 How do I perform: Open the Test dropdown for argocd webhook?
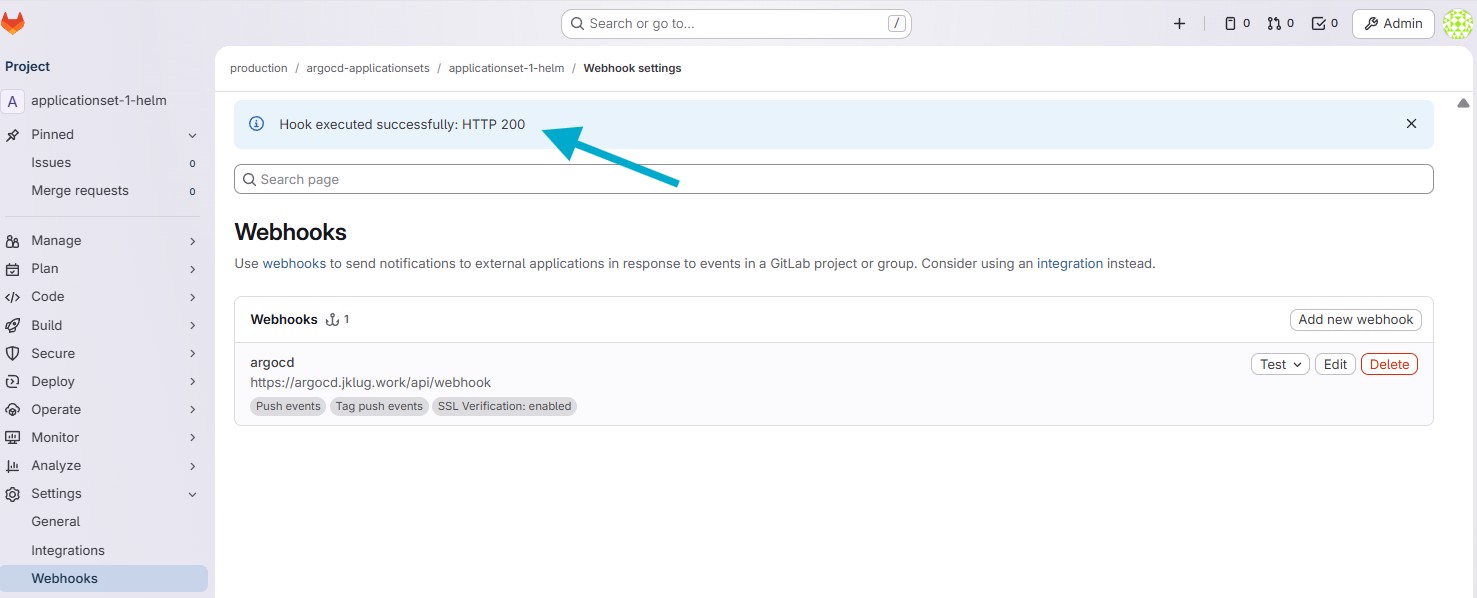tap(1280, 364)
